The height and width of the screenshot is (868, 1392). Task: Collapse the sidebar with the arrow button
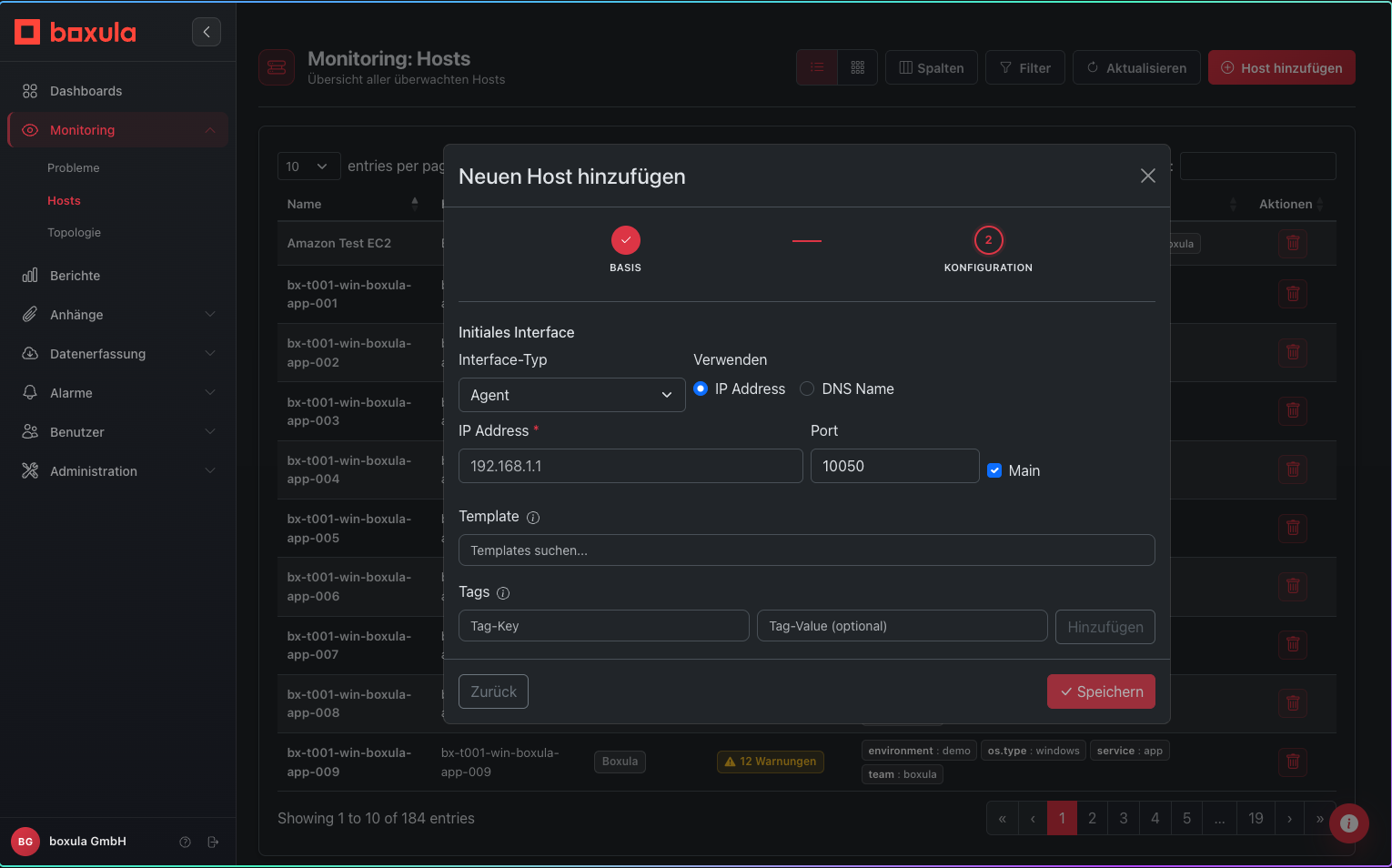[x=207, y=32]
